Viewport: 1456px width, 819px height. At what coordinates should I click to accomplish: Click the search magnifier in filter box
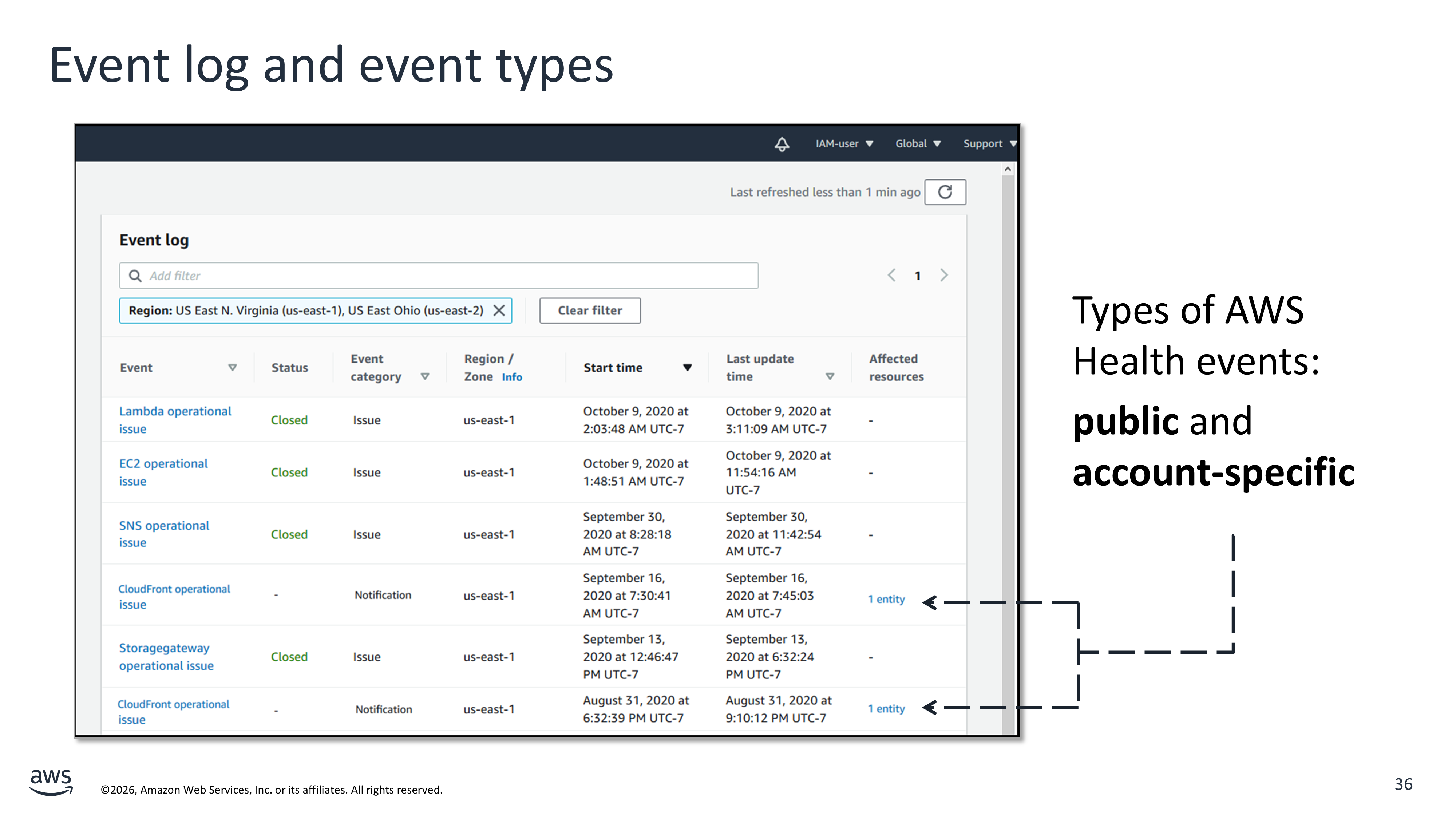[x=135, y=276]
